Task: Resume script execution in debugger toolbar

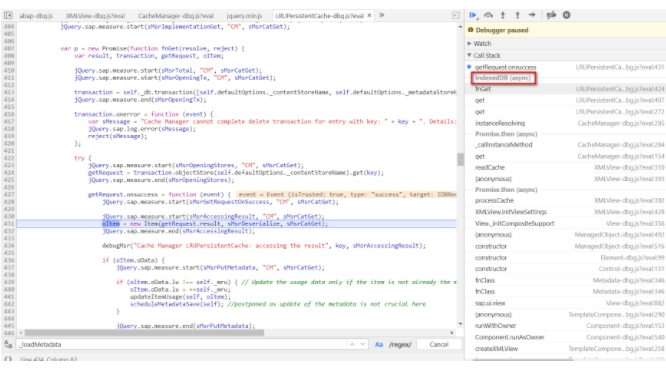Action: [x=473, y=15]
